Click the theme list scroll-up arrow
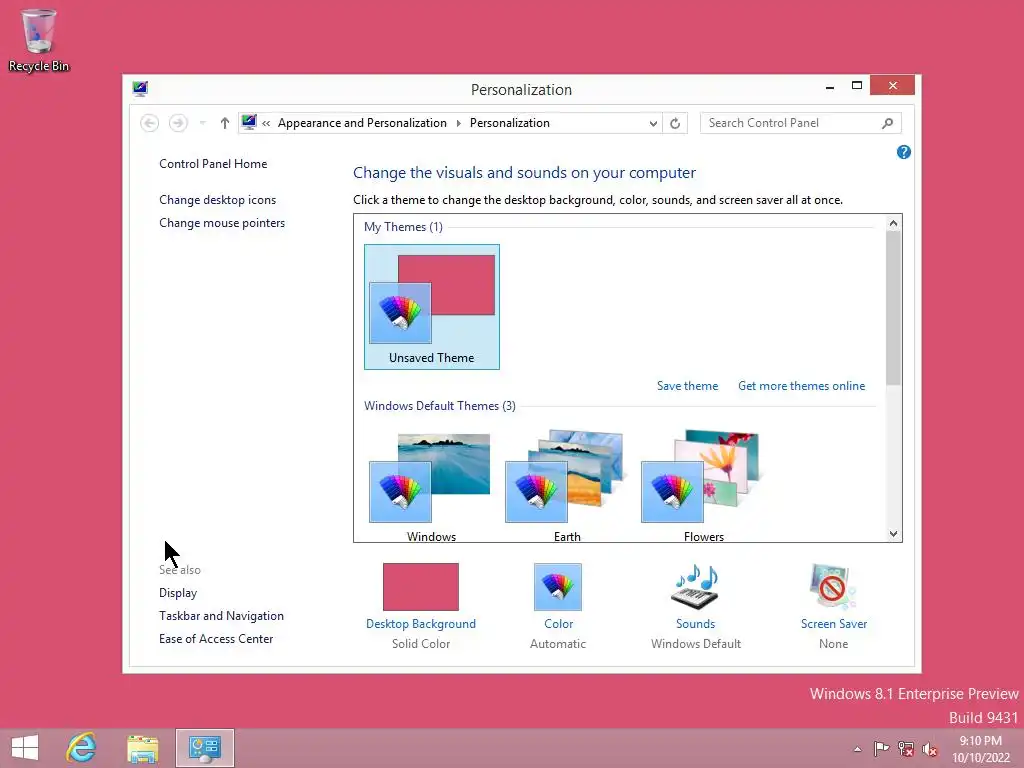Image resolution: width=1024 pixels, height=768 pixels. pos(893,223)
